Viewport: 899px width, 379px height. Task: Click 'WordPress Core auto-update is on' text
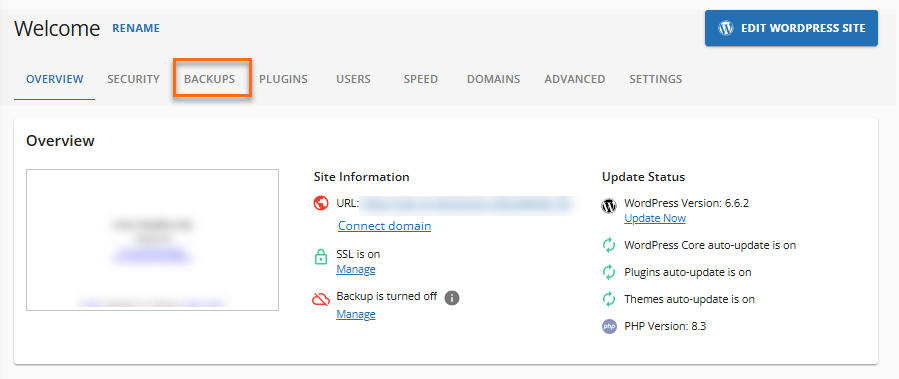pos(710,245)
